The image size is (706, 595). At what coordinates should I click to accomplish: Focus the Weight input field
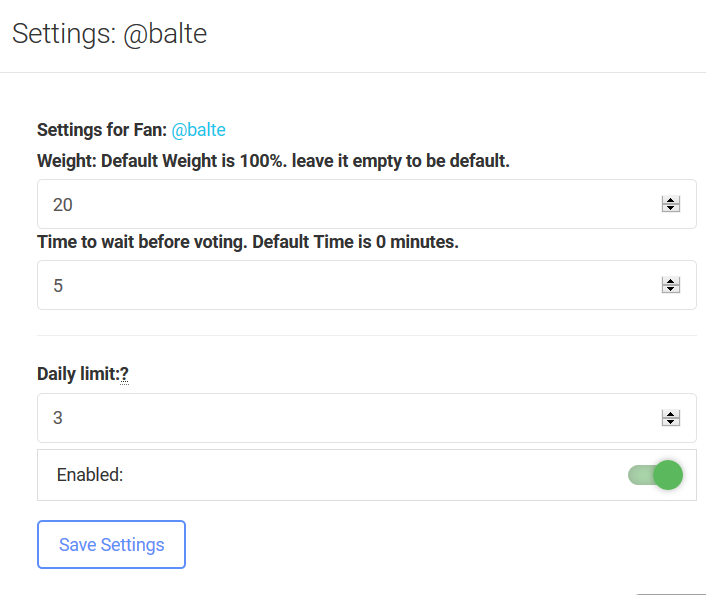coord(340,204)
